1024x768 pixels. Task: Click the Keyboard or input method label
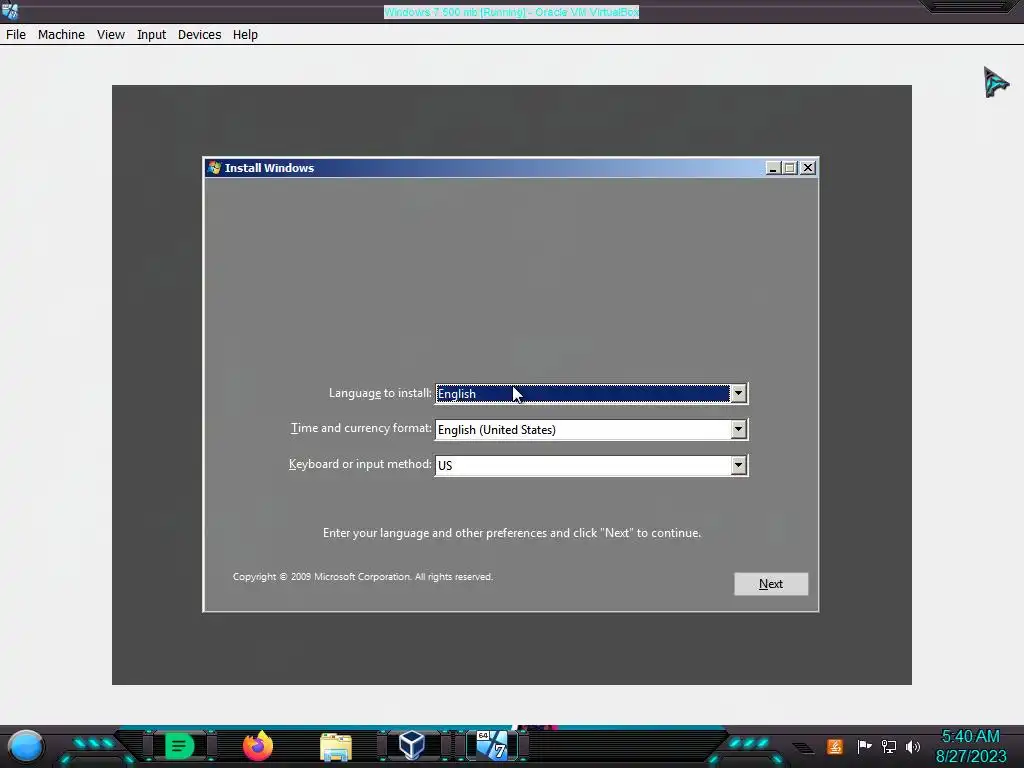pos(360,464)
